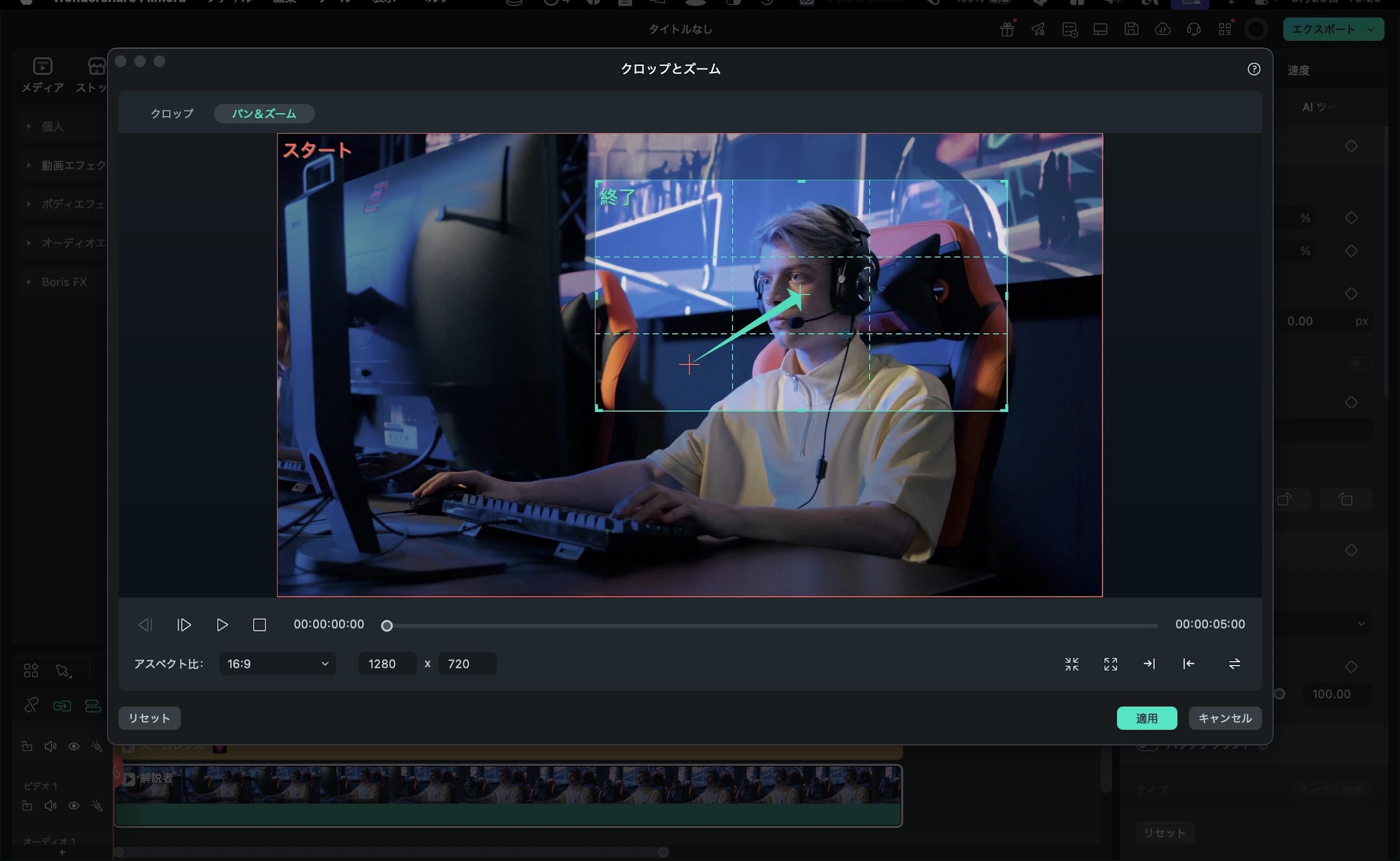Open the 速度 tab in properties panel
Screen dimensions: 1400x861
1298,71
